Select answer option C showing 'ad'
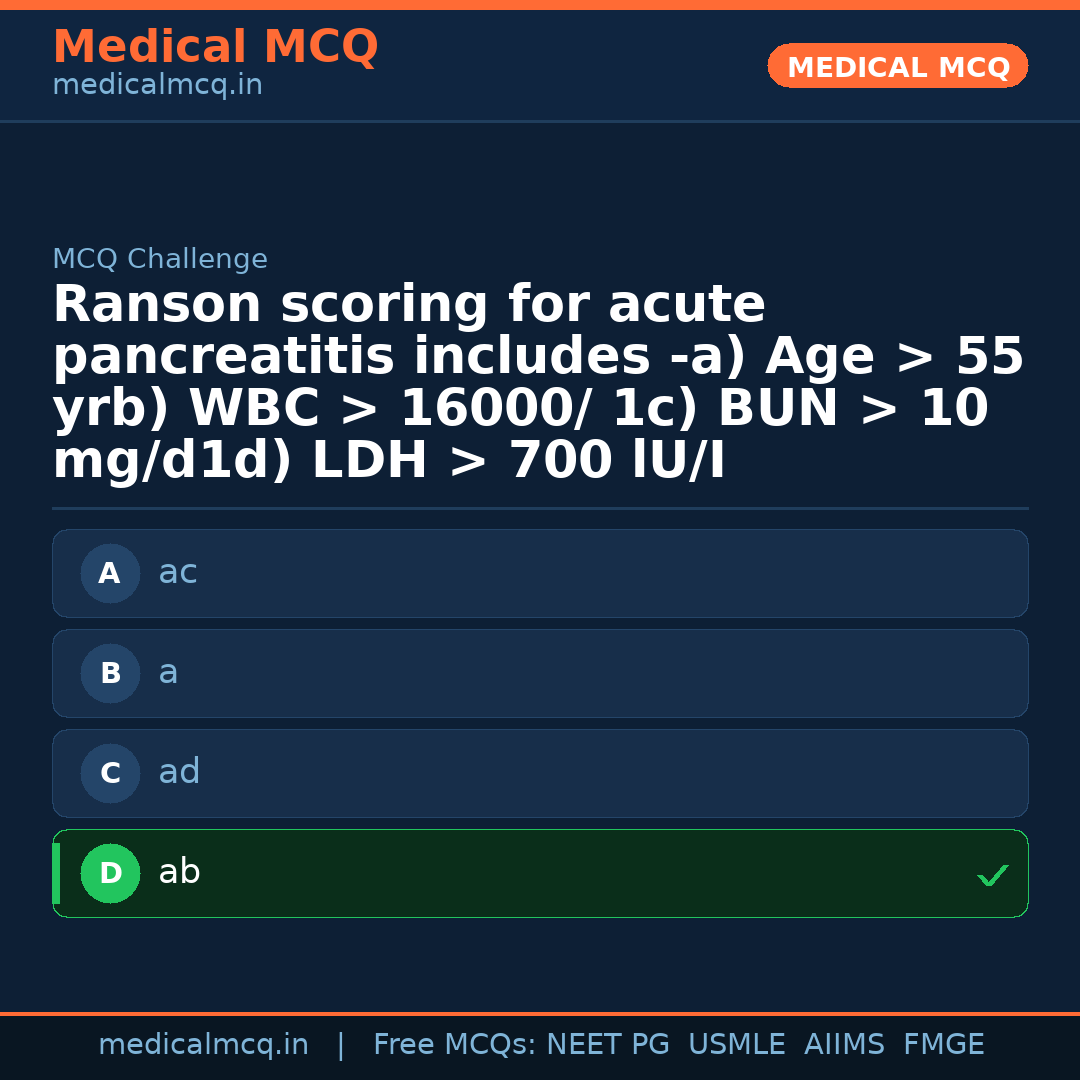The image size is (1080, 1080). 540,773
